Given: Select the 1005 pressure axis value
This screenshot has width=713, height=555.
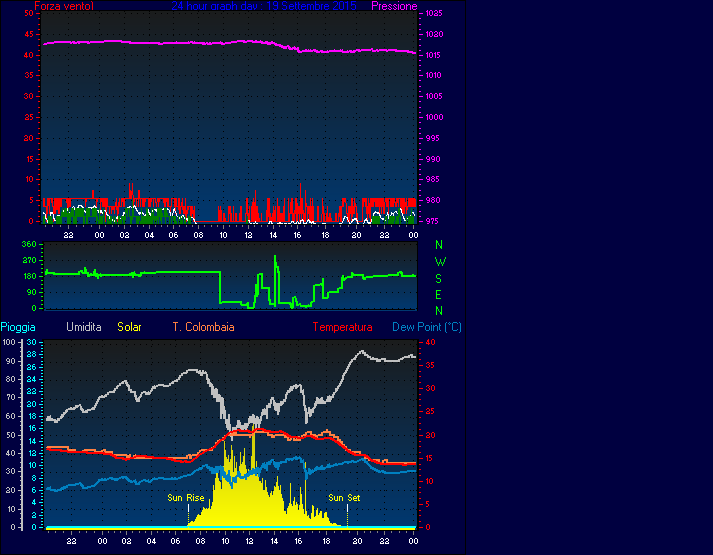Looking at the screenshot, I should click(434, 96).
